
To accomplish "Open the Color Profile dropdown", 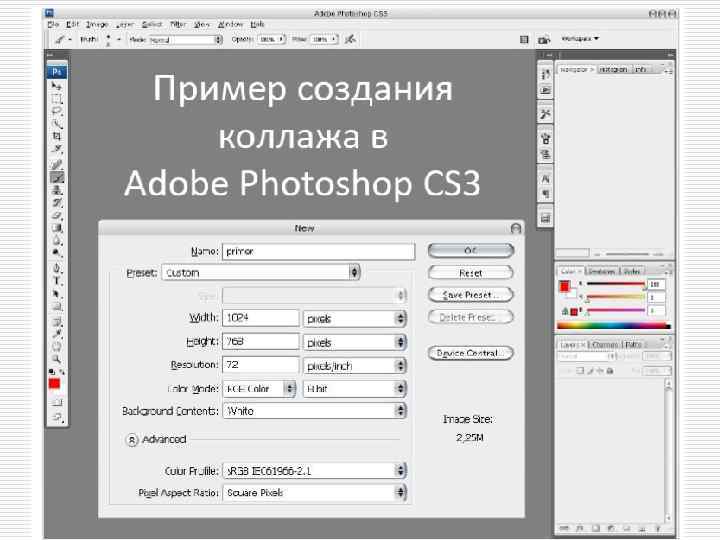I will 315,471.
